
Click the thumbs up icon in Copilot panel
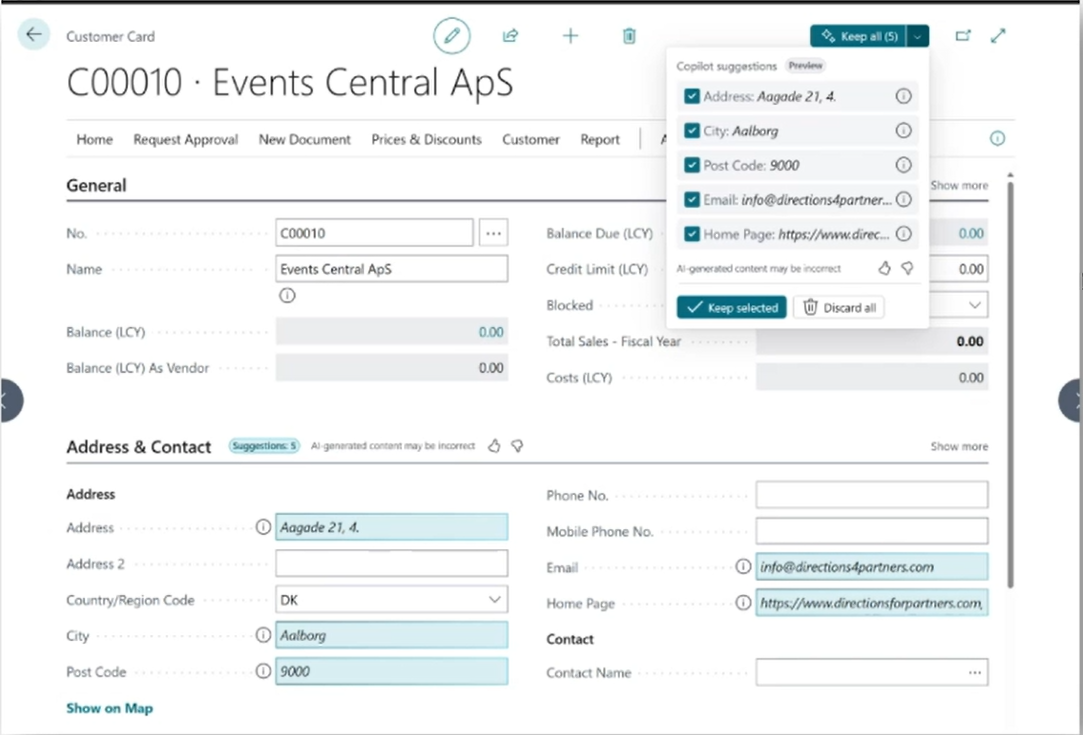coord(884,268)
